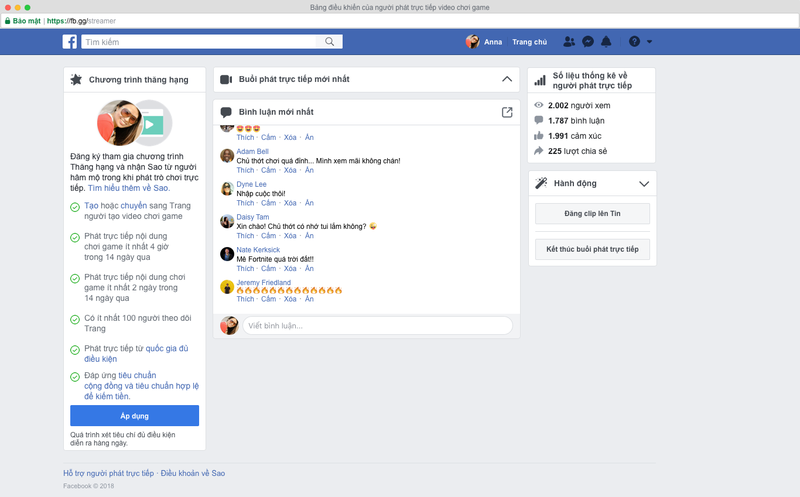The height and width of the screenshot is (497, 800).
Task: Pop out the Bình luận mới nhất panel
Action: (x=507, y=112)
